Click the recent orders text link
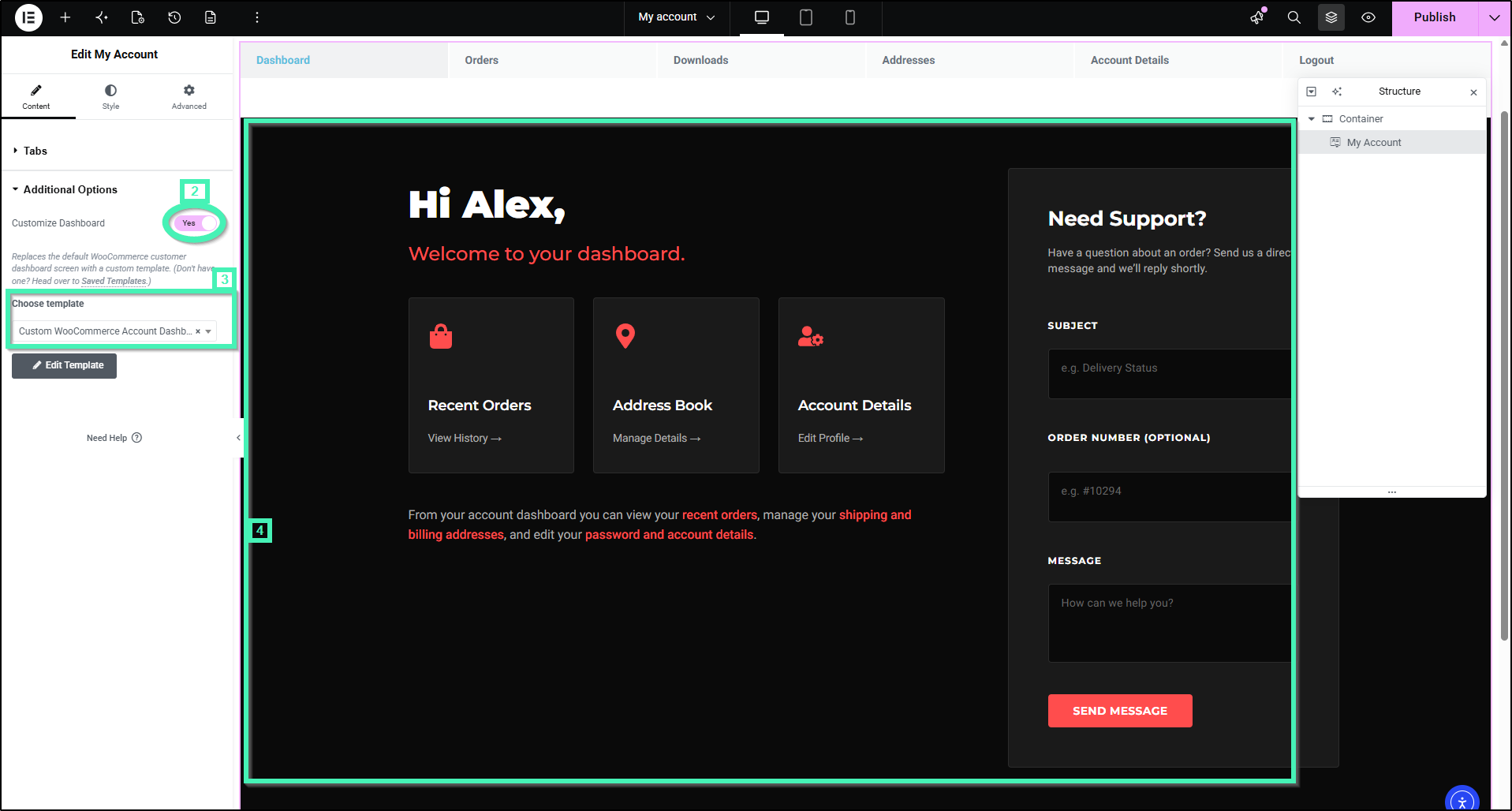This screenshot has width=1512, height=811. pyautogui.click(x=719, y=515)
